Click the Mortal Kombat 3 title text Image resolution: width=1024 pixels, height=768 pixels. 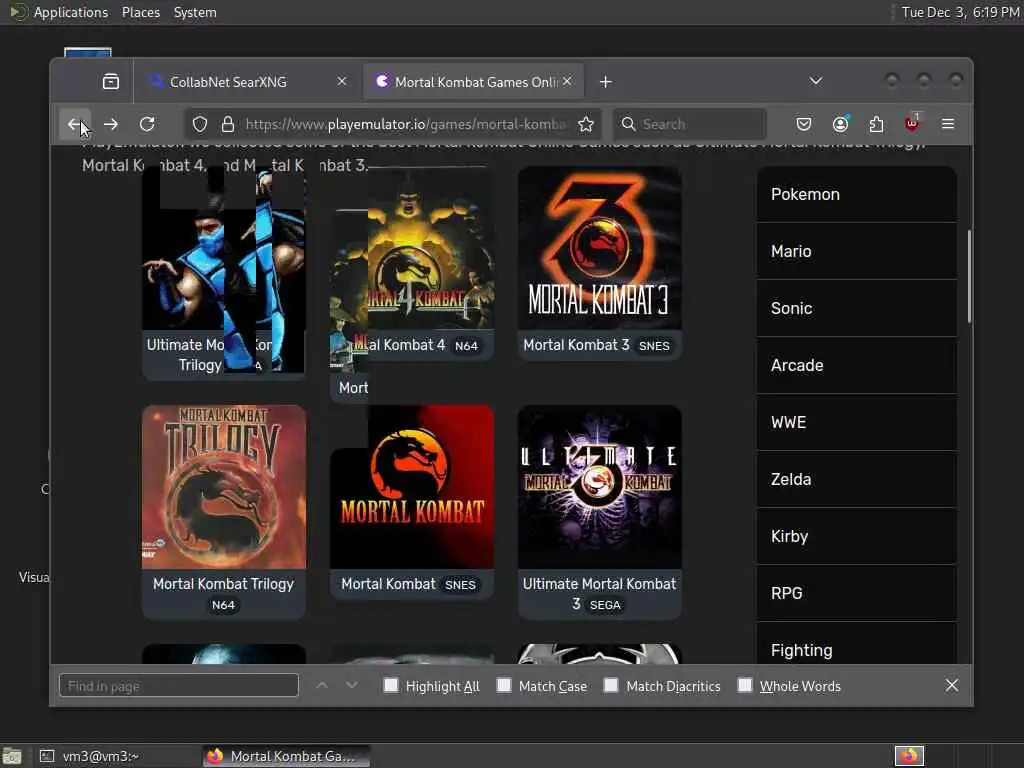[x=576, y=345]
